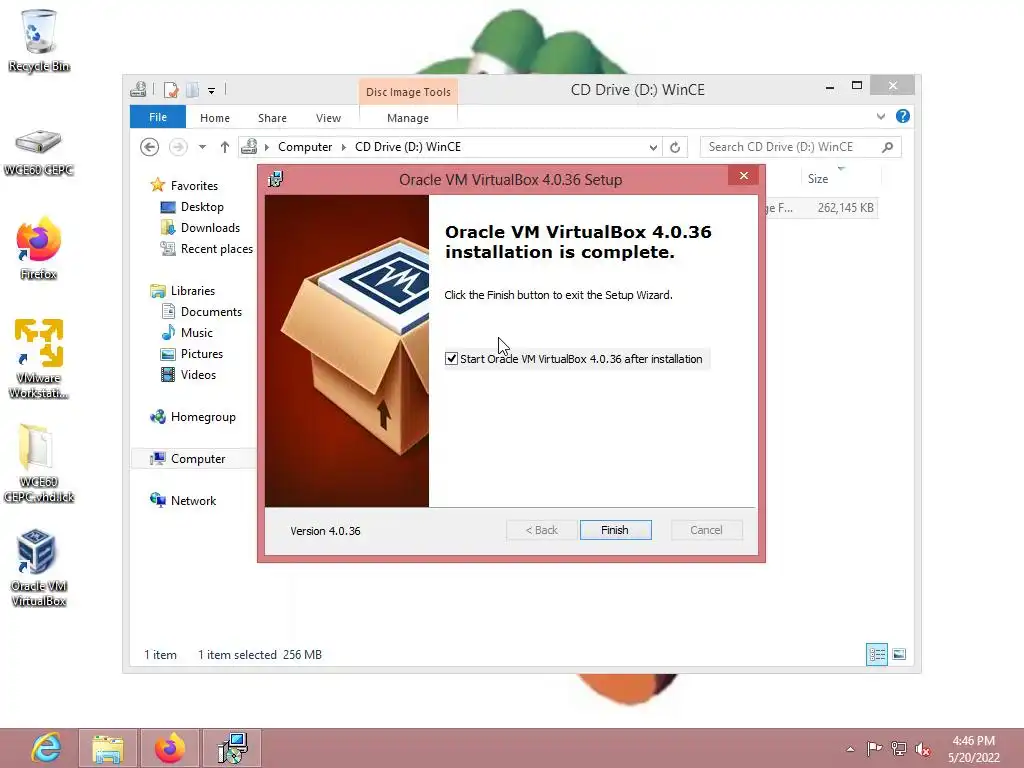Click the Cancel button in VirtualBox Setup
Screen dimensions: 1024x768
[706, 530]
